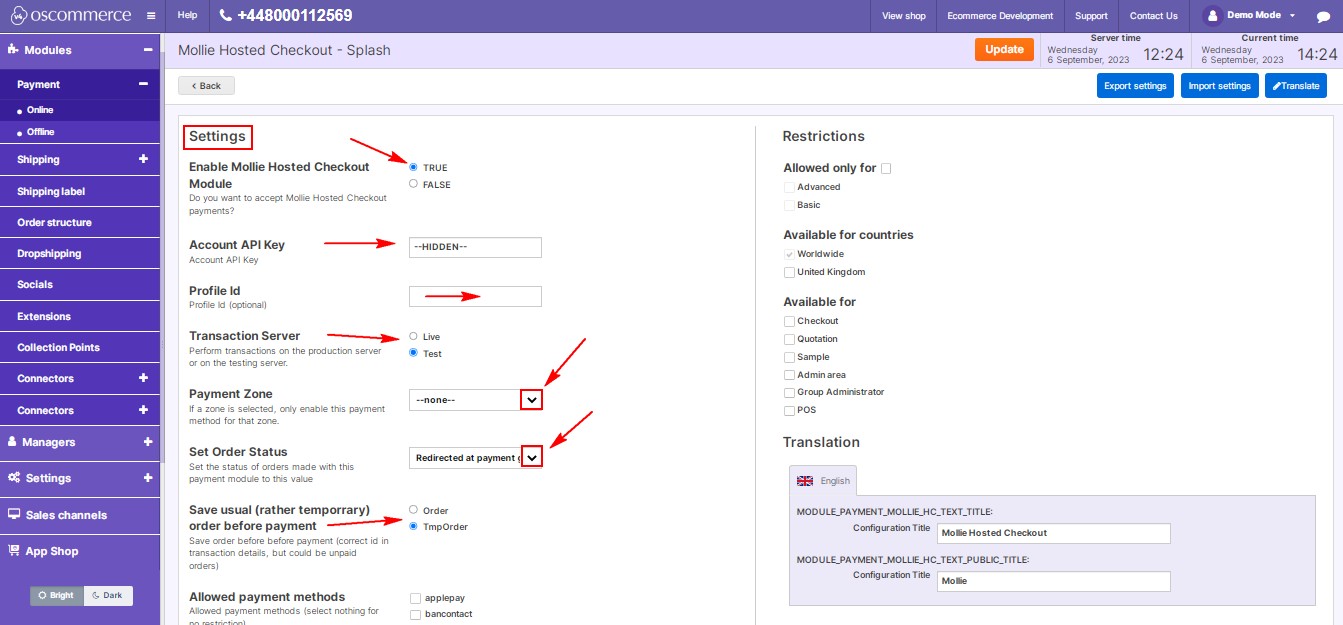Open Ecommerce Development menu item
Screen dimensions: 1343x625
(1000, 16)
